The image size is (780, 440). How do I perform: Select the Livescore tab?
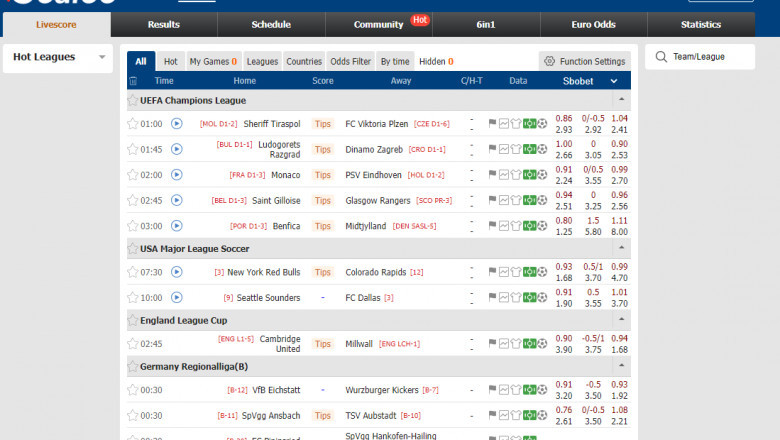tap(56, 25)
